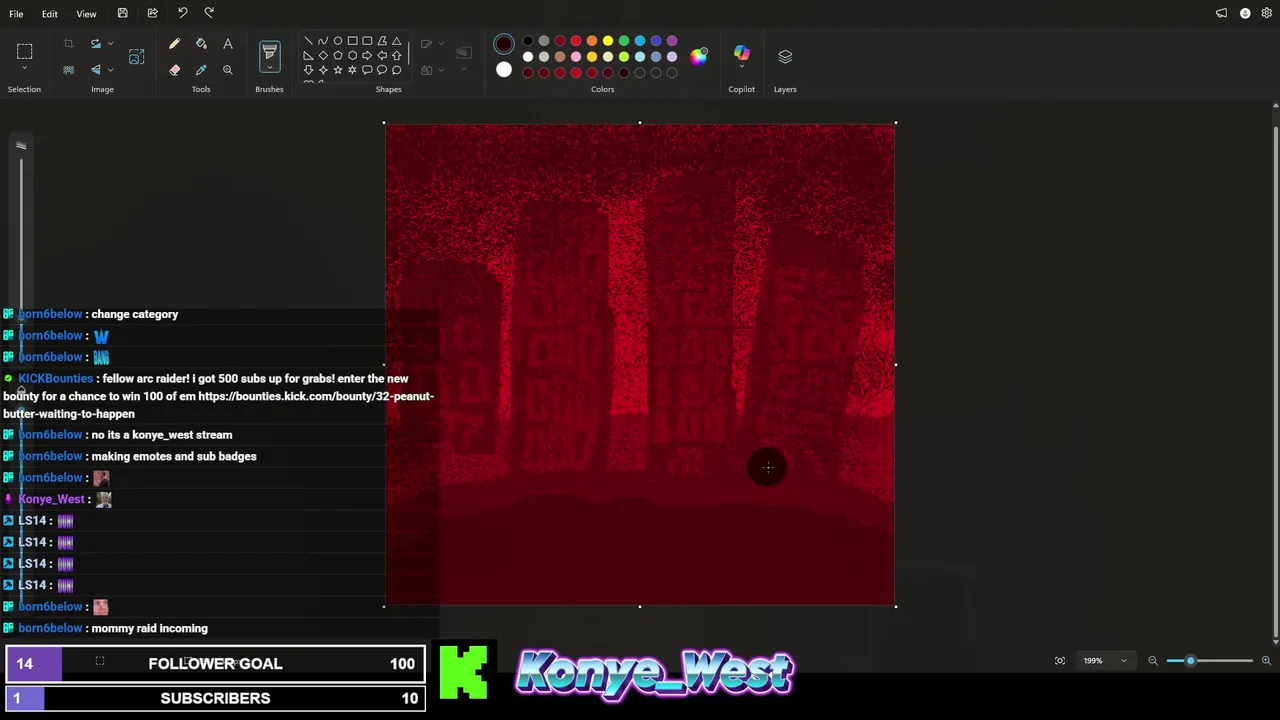
Task: Click the Rotate image icon
Action: 95,44
